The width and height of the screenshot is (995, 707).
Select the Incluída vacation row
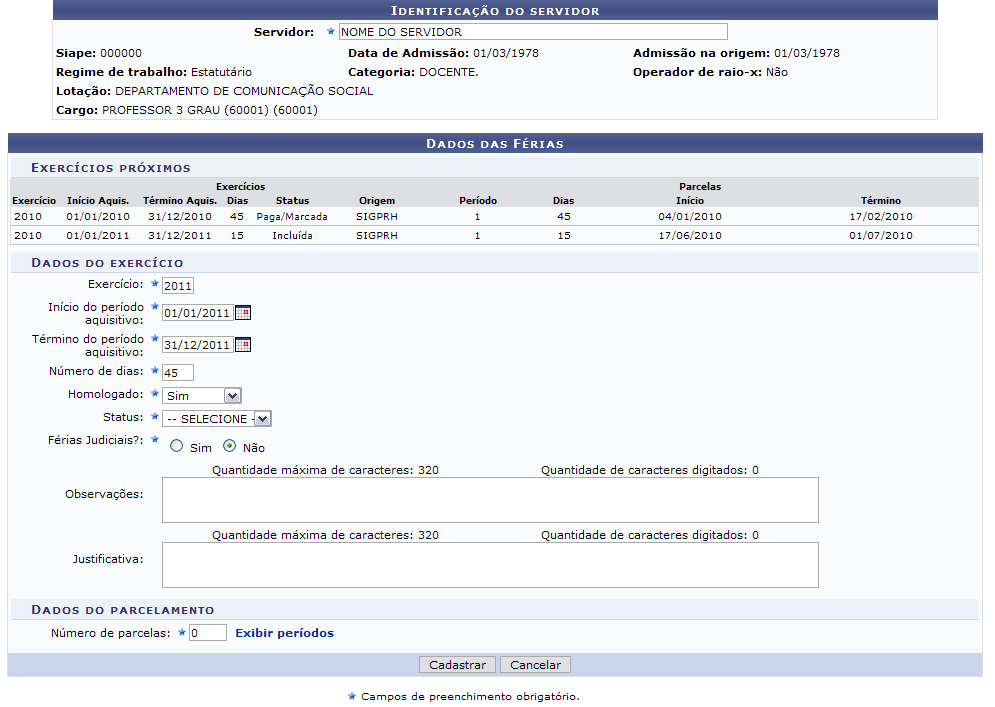click(293, 236)
